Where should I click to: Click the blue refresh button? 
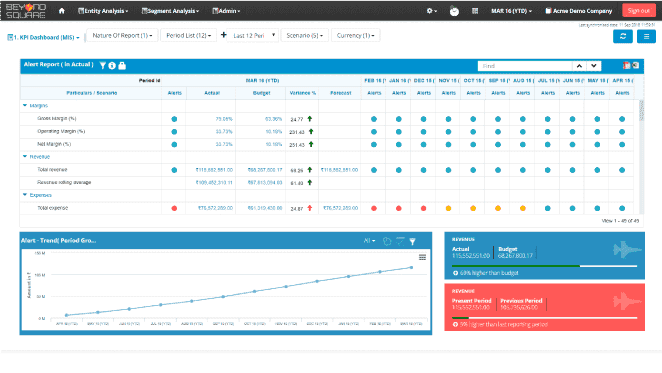(x=623, y=36)
